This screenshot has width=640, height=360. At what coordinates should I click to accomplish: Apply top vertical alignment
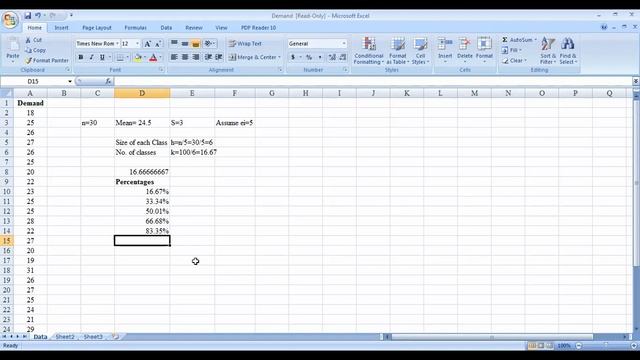(x=174, y=43)
